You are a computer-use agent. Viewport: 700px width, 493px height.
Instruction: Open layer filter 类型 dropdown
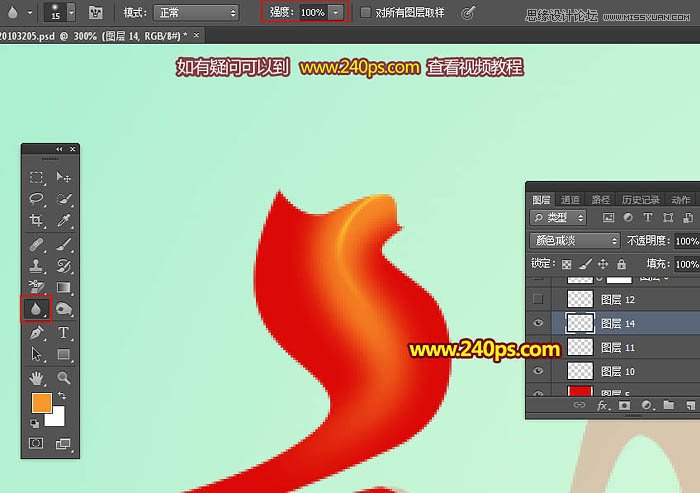pos(558,217)
